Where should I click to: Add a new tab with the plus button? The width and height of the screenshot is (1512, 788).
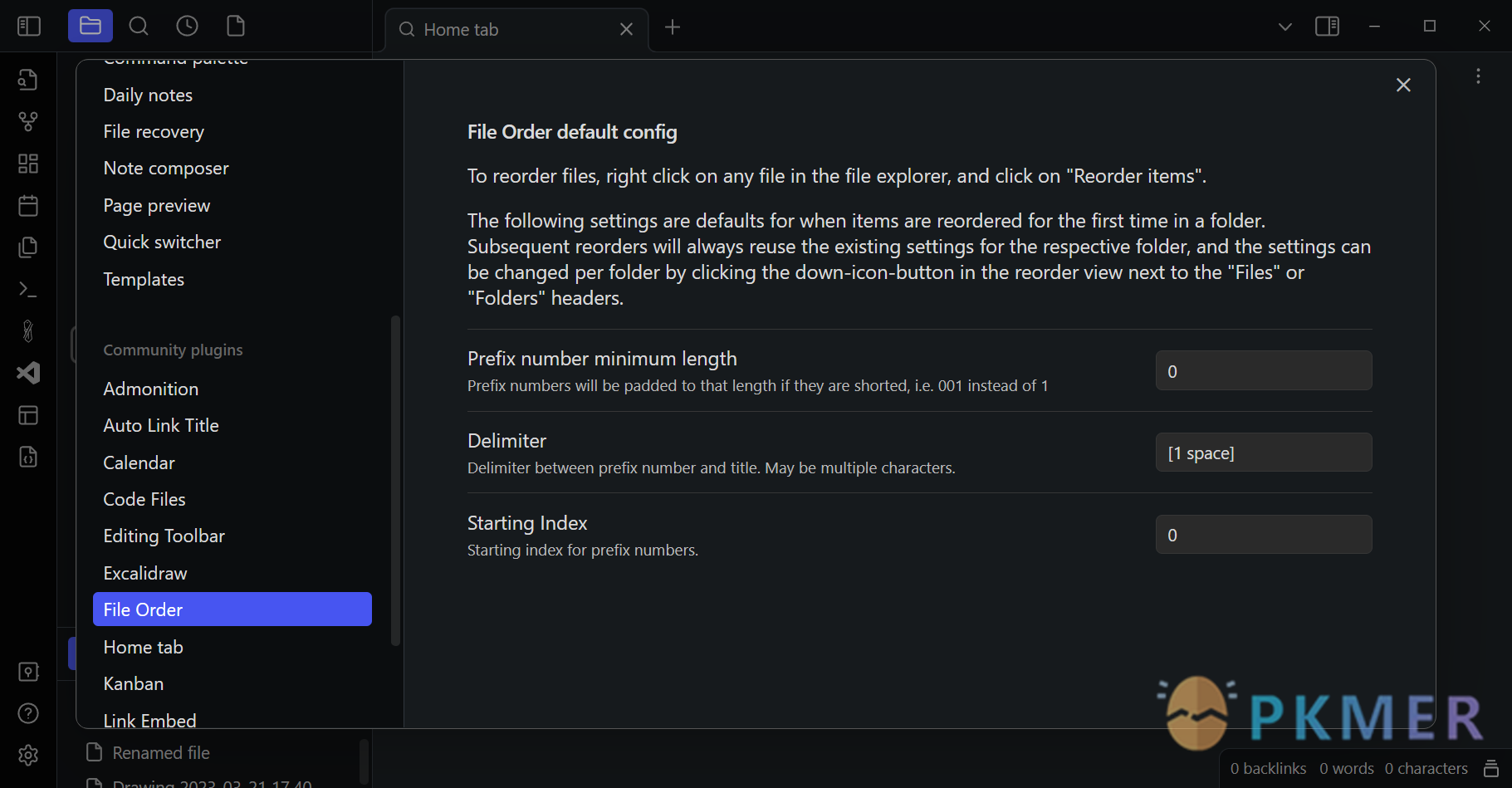(x=673, y=27)
